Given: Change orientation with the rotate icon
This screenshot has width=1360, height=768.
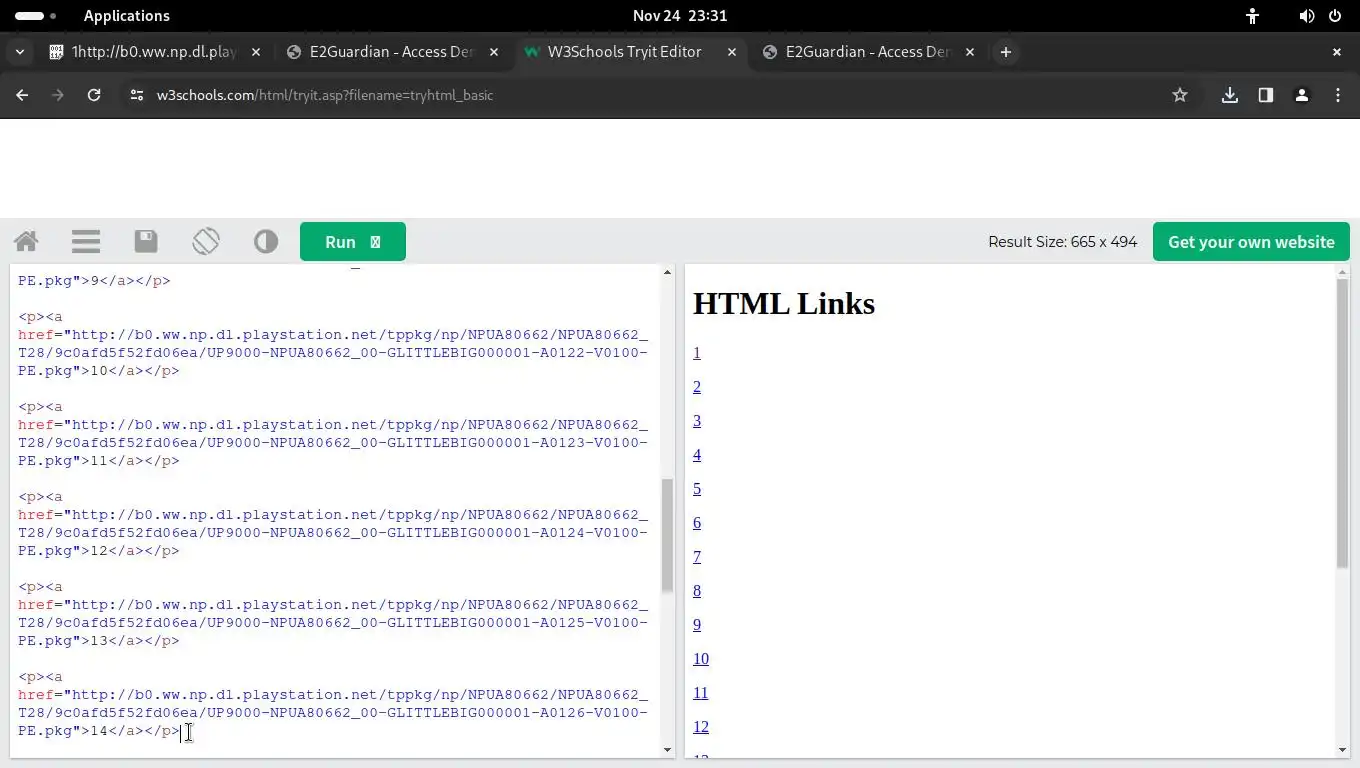Looking at the screenshot, I should coord(206,241).
